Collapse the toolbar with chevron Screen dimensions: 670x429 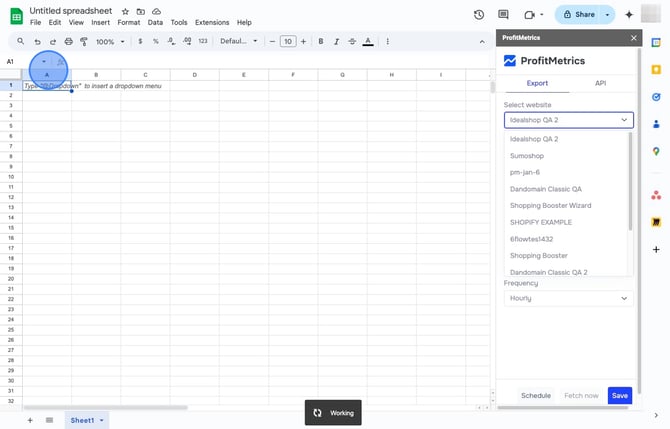click(x=482, y=41)
